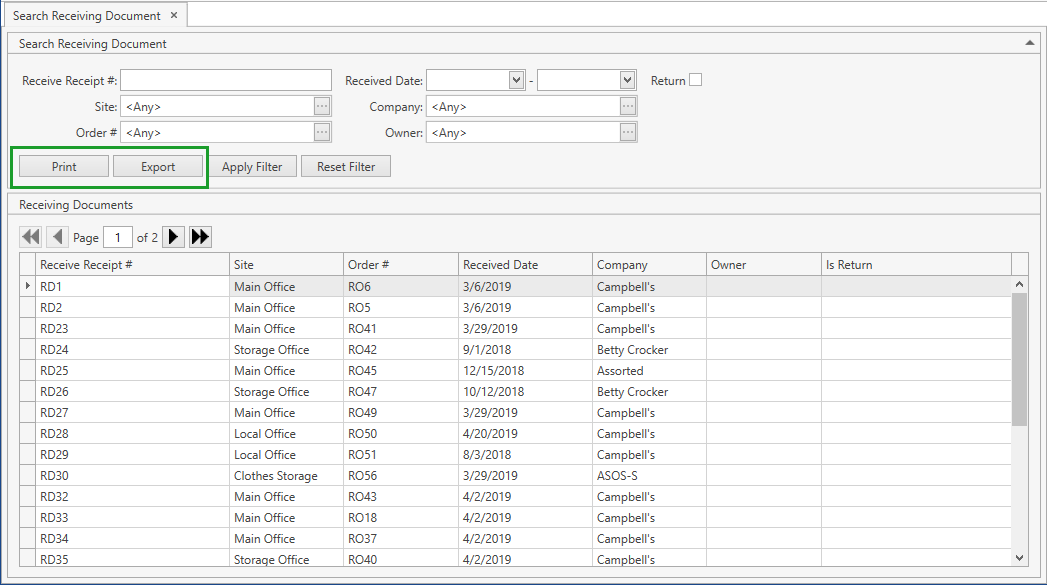Viewport: 1047px width, 585px height.
Task: Open the Company lookup ellipsis icon
Action: click(x=629, y=106)
